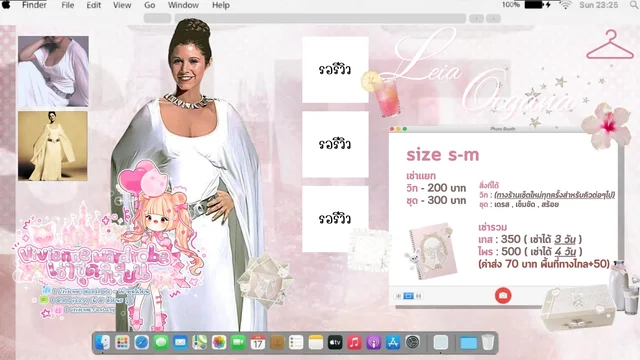This screenshot has width=640, height=360.
Task: Click the first toolbar button right of address bar
Action: click(x=476, y=18)
